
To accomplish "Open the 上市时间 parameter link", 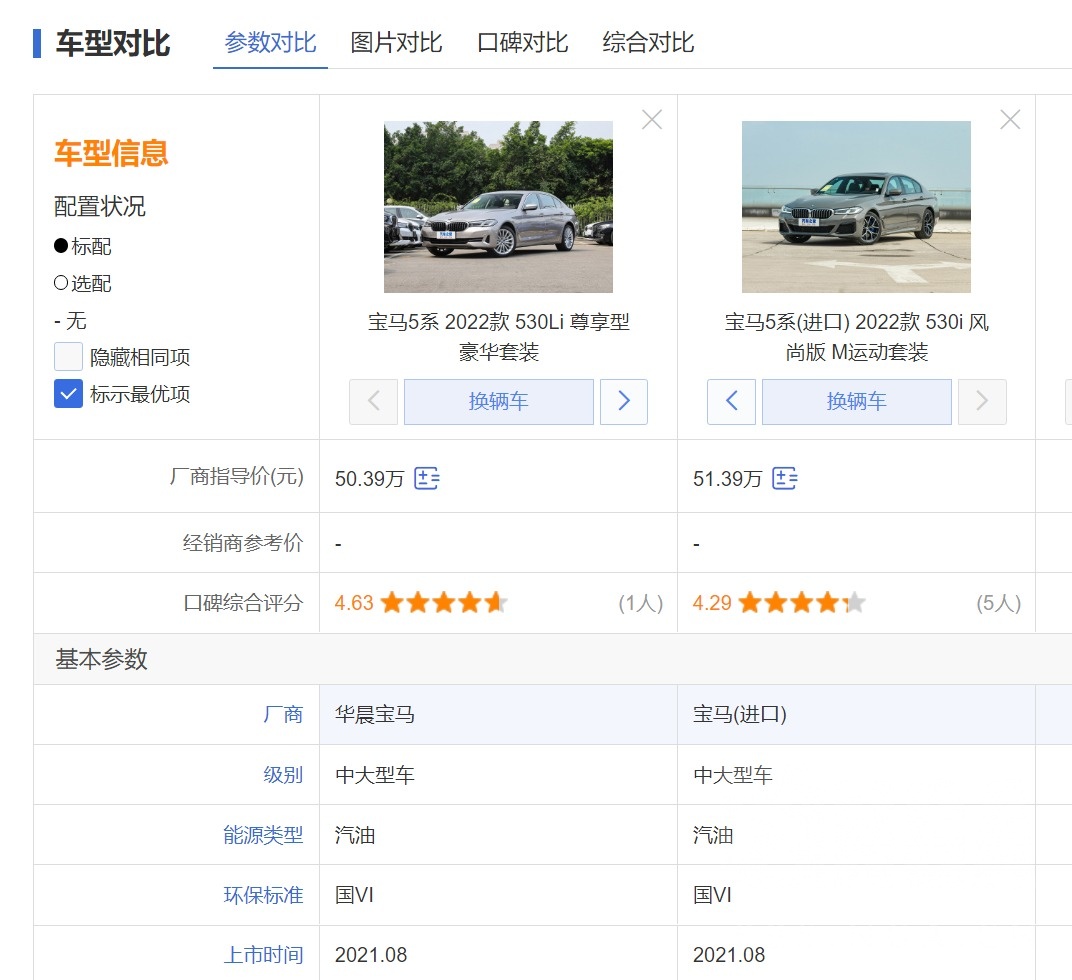I will tap(264, 954).
